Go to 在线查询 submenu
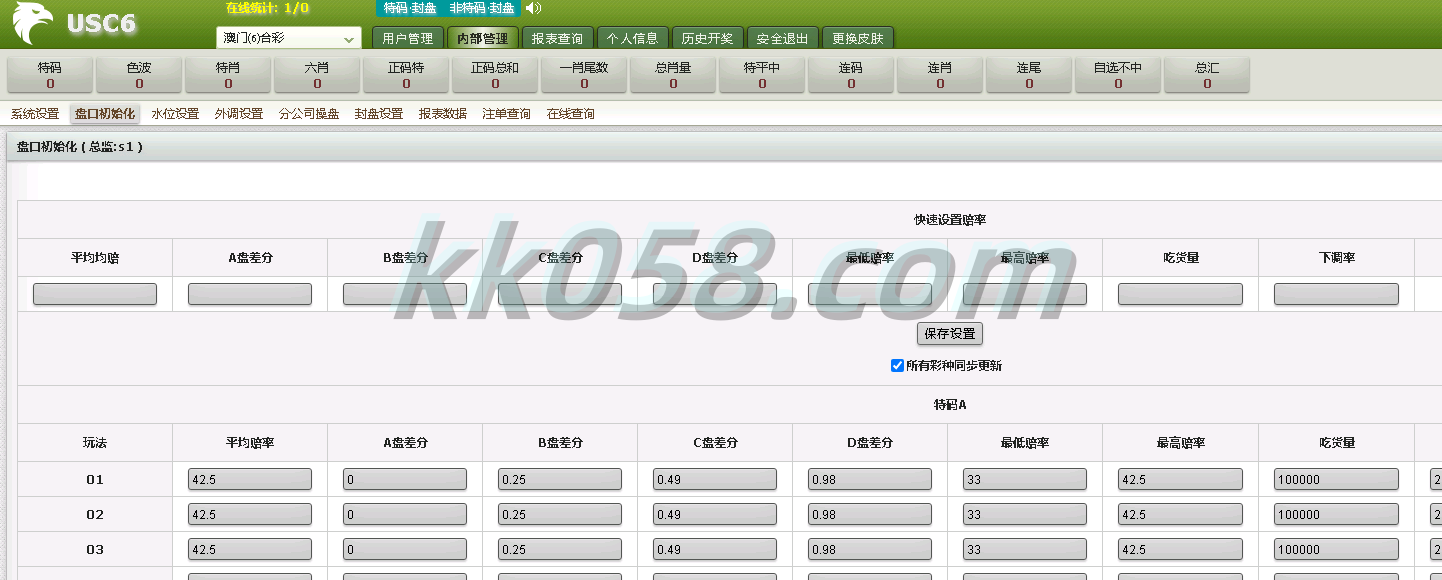 pyautogui.click(x=571, y=114)
